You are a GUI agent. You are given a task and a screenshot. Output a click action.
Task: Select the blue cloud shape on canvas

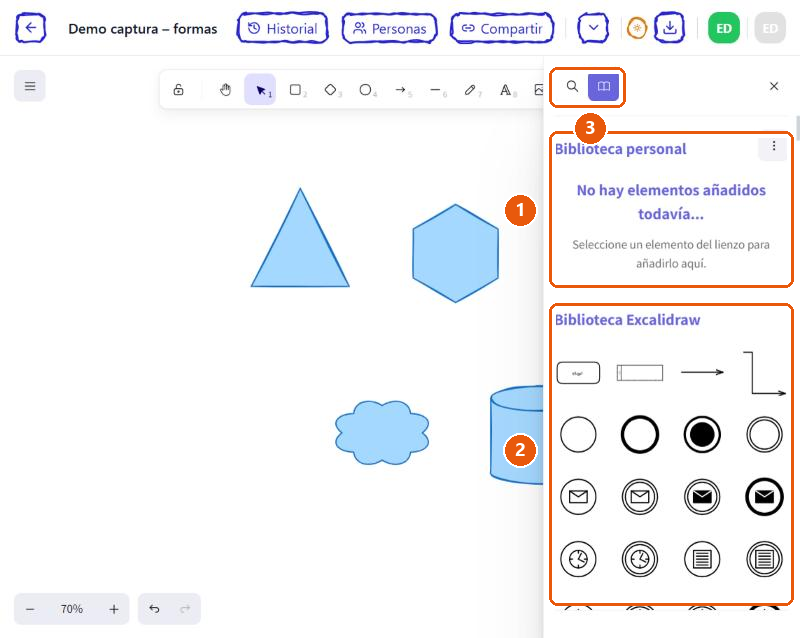pyautogui.click(x=382, y=433)
